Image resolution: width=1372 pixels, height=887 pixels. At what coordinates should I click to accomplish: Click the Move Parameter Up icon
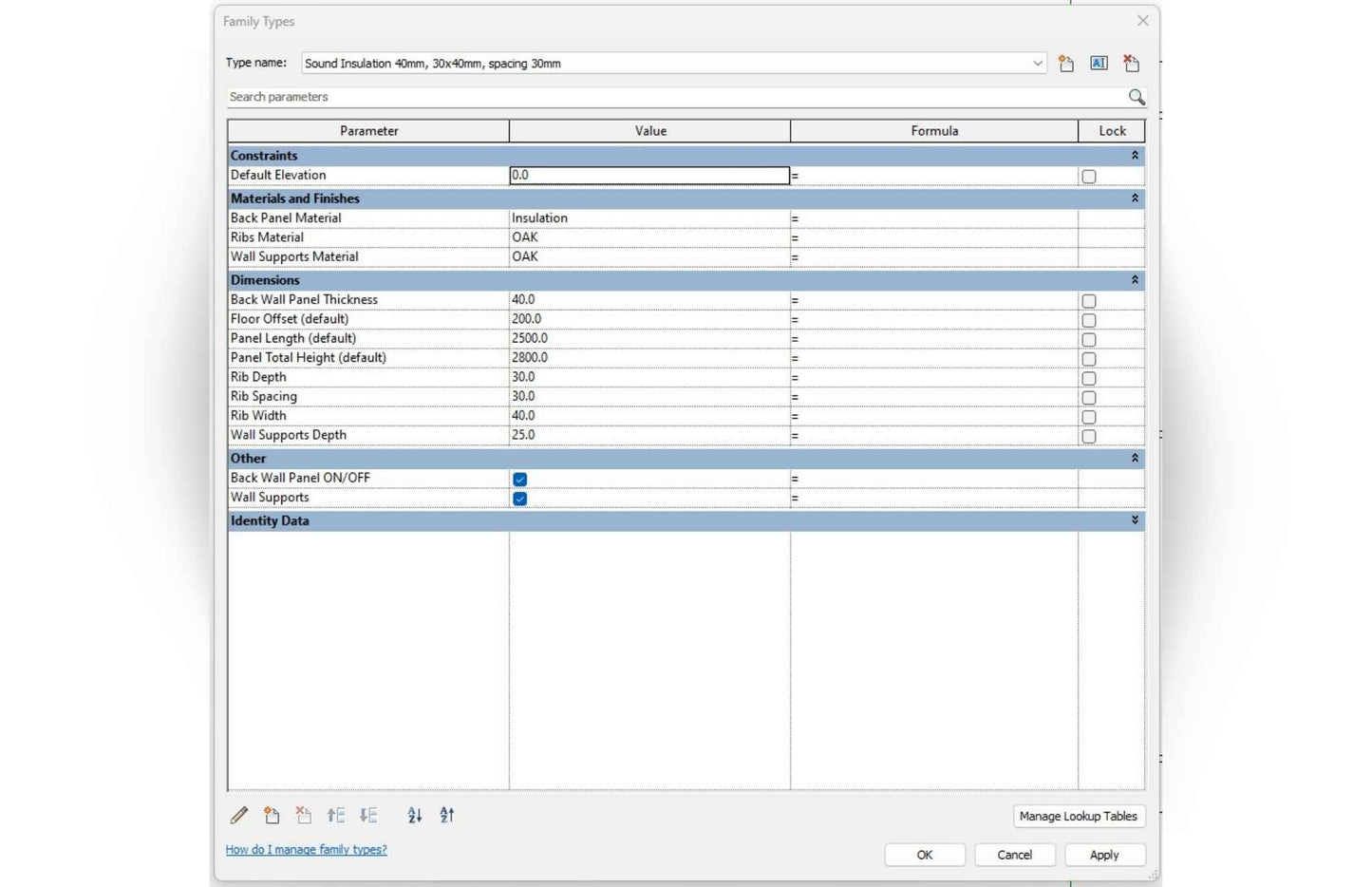coord(336,816)
